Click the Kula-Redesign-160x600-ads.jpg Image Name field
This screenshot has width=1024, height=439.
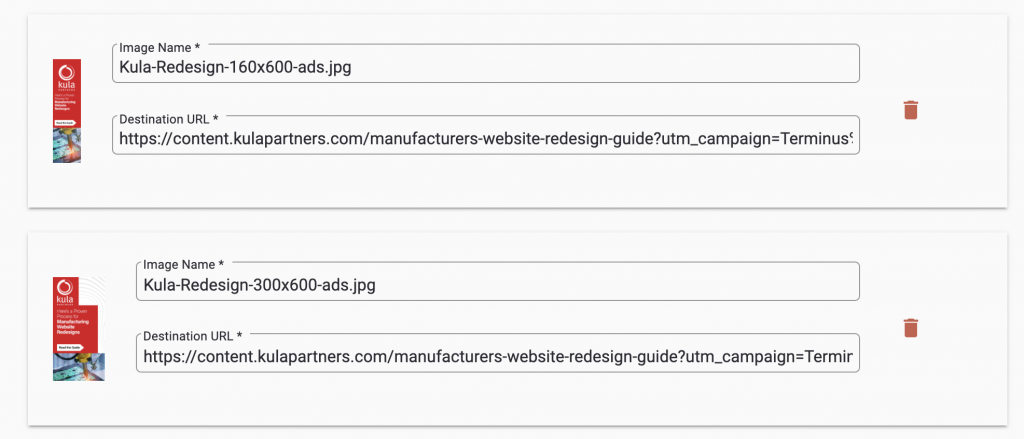click(486, 63)
